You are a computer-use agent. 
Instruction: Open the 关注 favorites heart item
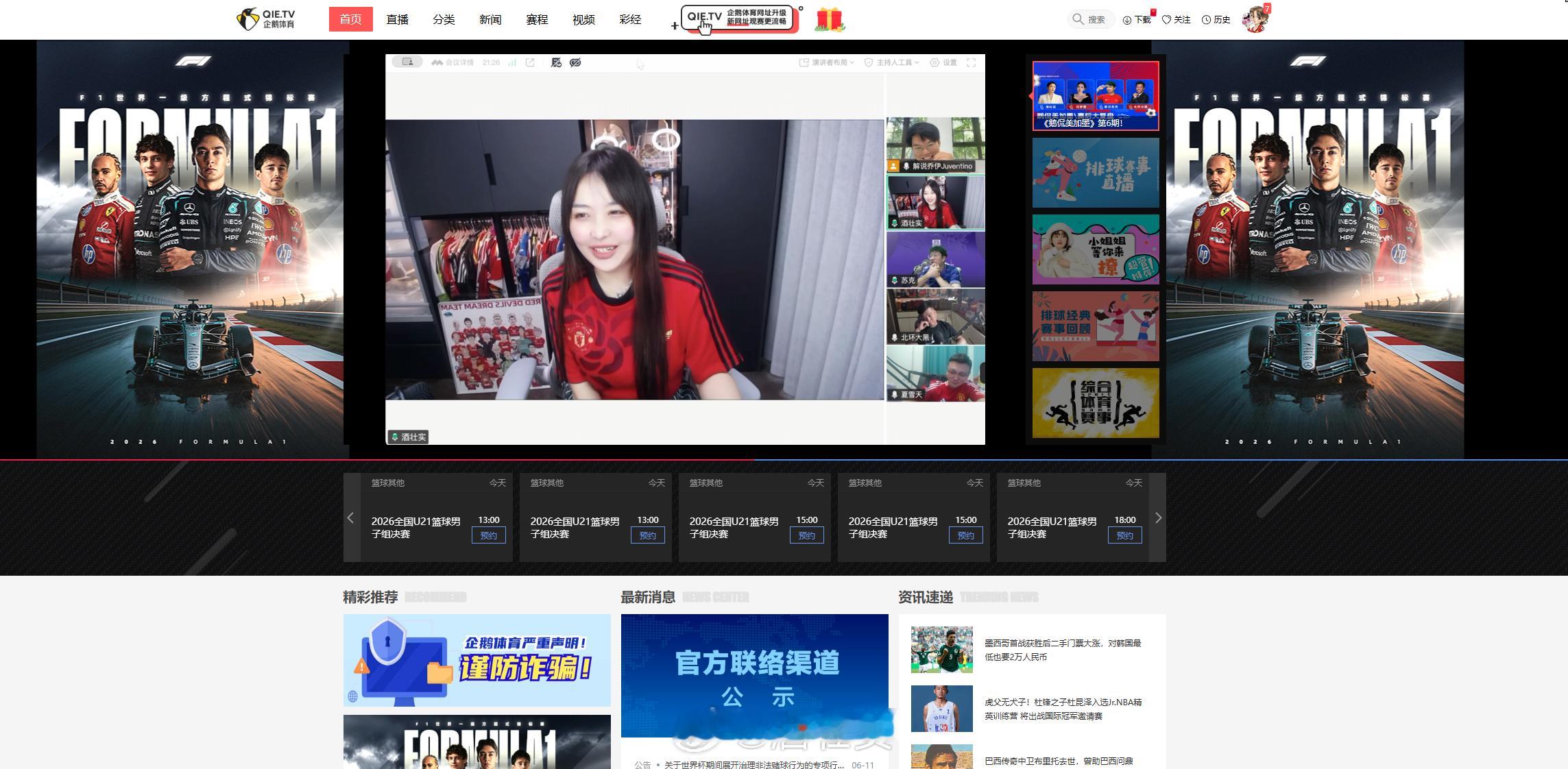[x=1177, y=20]
